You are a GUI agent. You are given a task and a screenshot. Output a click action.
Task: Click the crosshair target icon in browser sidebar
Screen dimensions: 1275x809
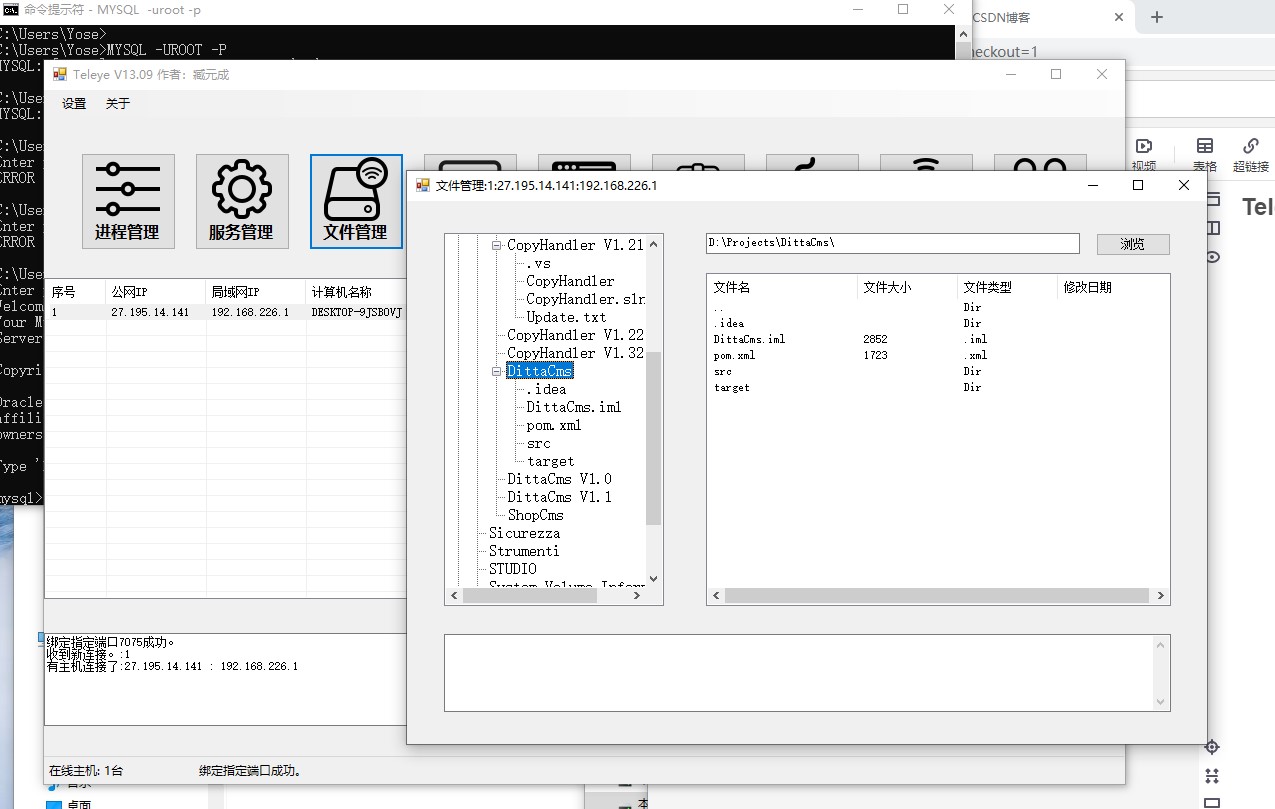coord(1212,747)
